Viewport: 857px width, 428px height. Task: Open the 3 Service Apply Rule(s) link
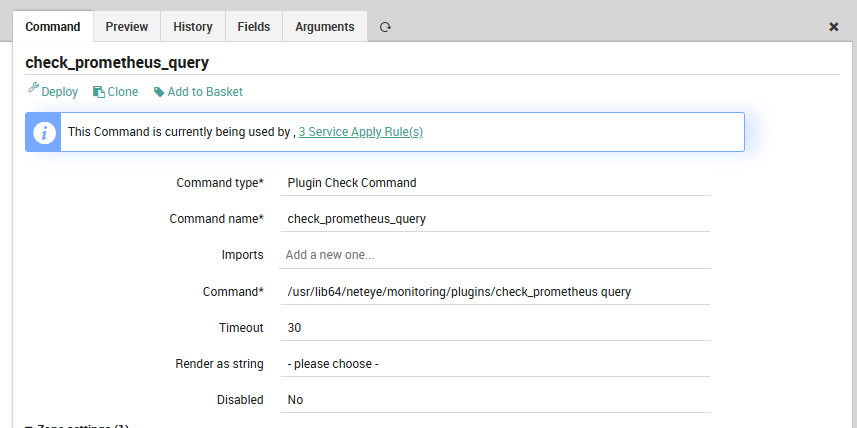(x=360, y=132)
